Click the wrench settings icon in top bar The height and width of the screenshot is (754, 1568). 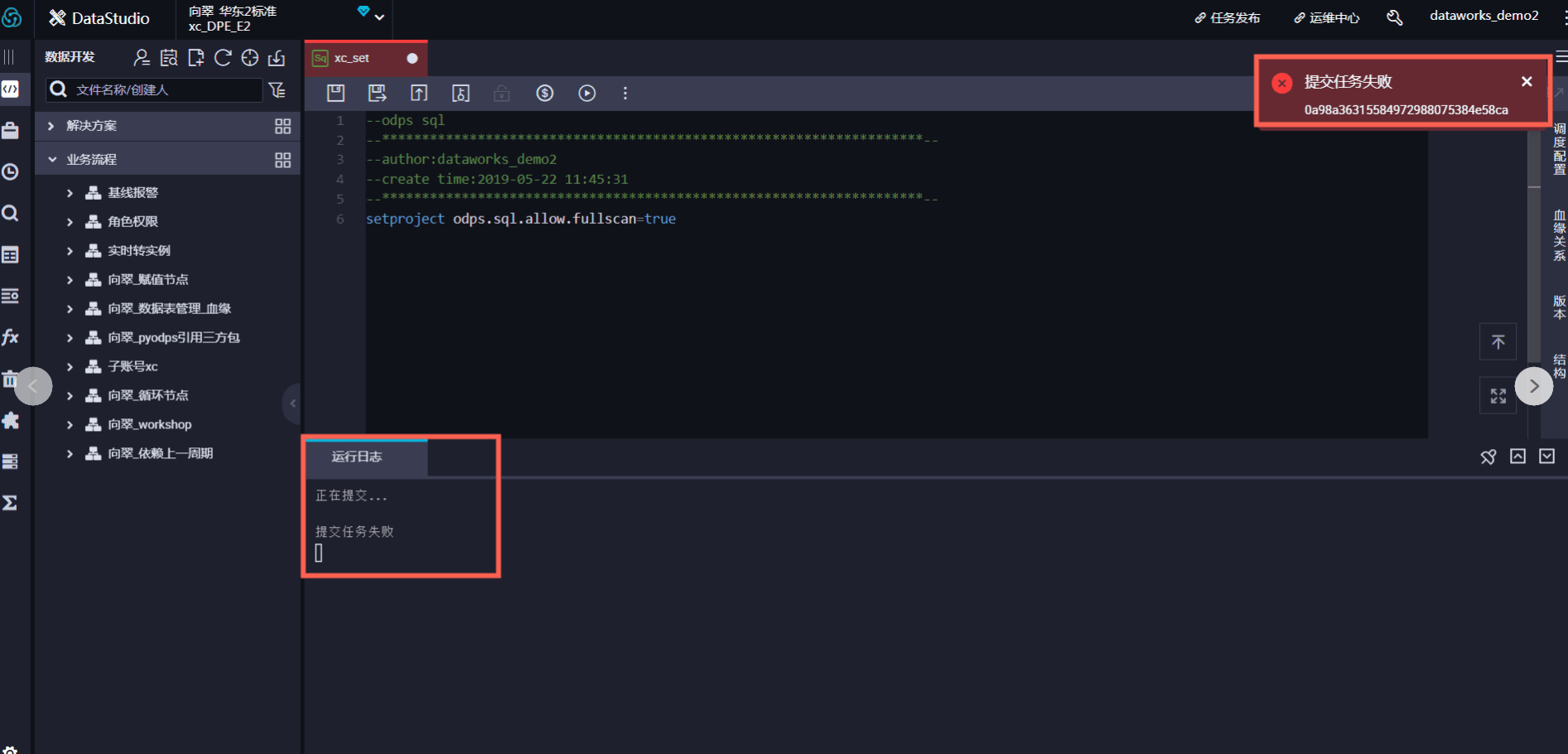1395,17
